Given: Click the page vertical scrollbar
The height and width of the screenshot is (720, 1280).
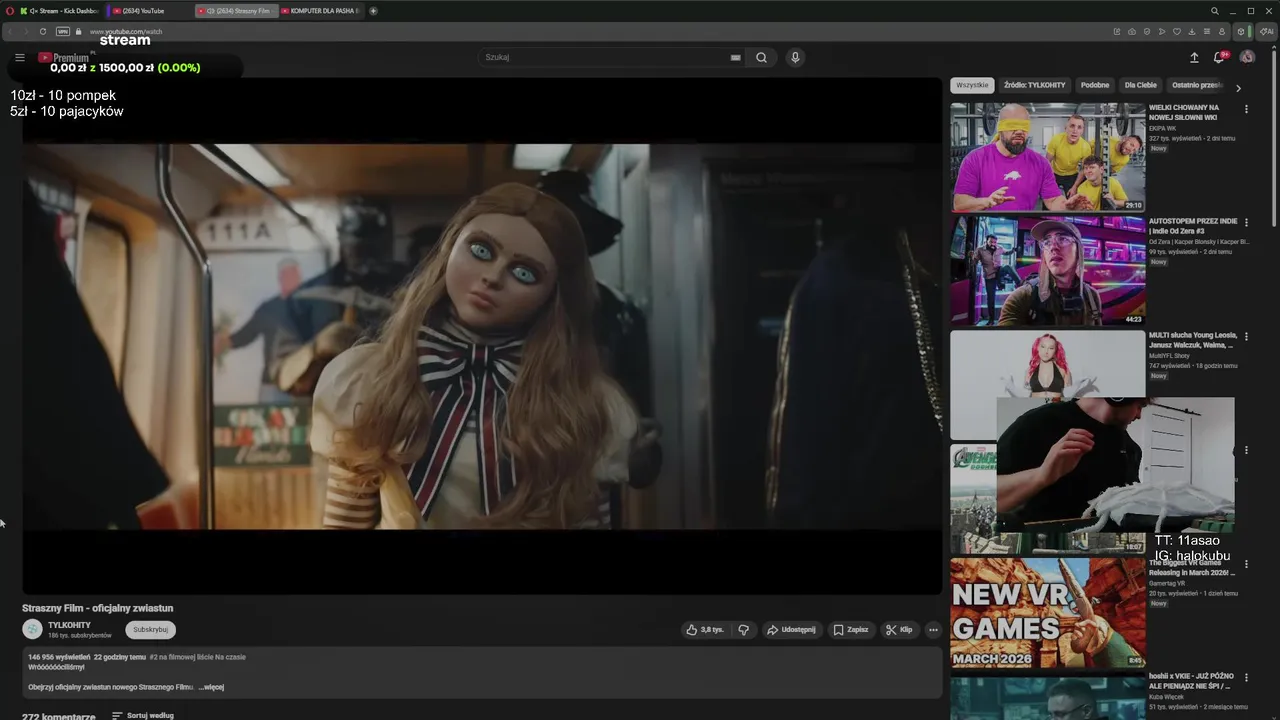Looking at the screenshot, I should pyautogui.click(x=1274, y=140).
